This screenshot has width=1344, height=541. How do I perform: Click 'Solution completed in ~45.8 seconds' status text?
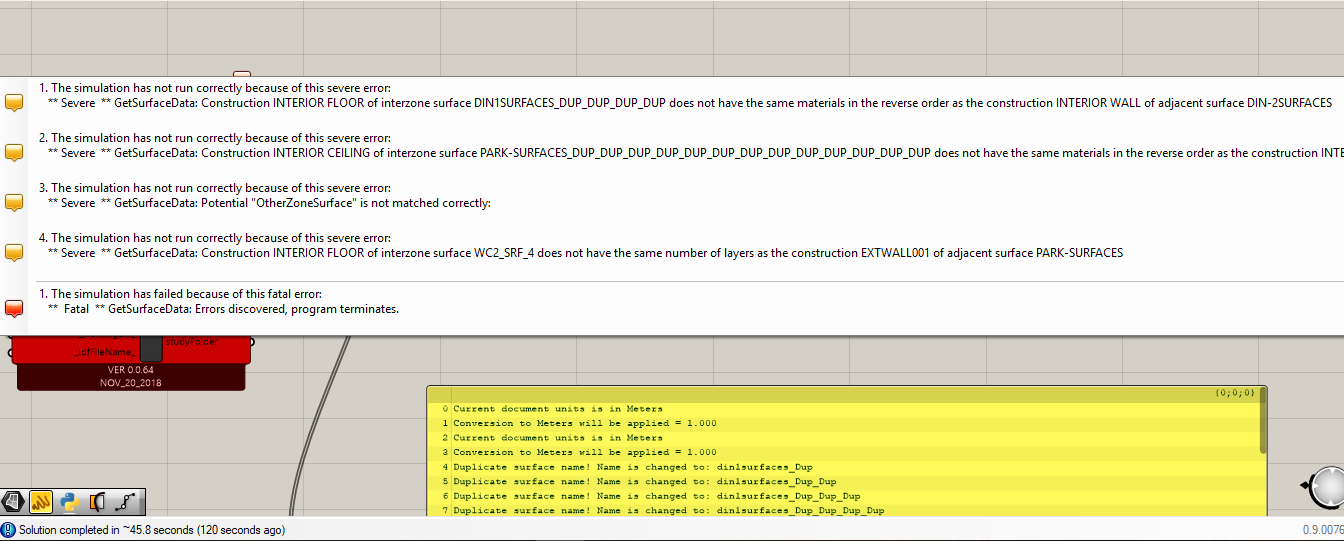coord(152,530)
